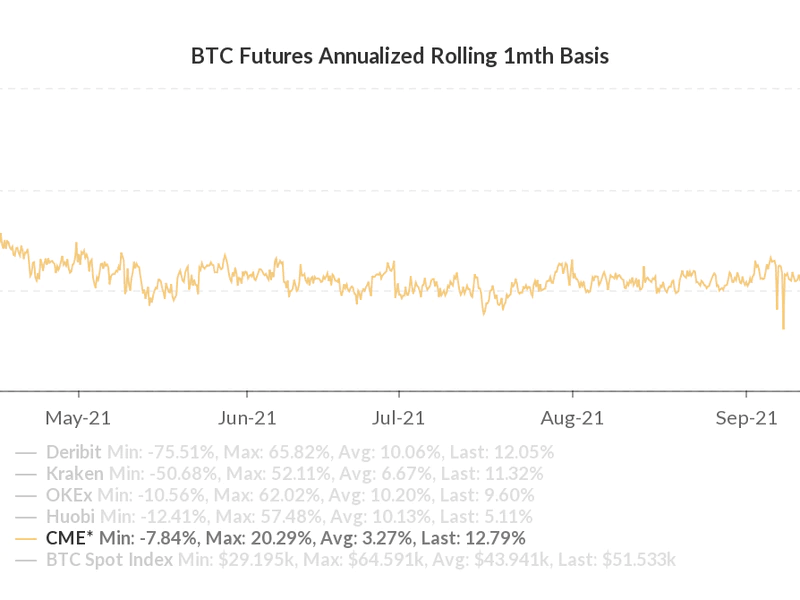Select the Jun-21 x-axis label
Screen dimensions: 800x600
(247, 417)
